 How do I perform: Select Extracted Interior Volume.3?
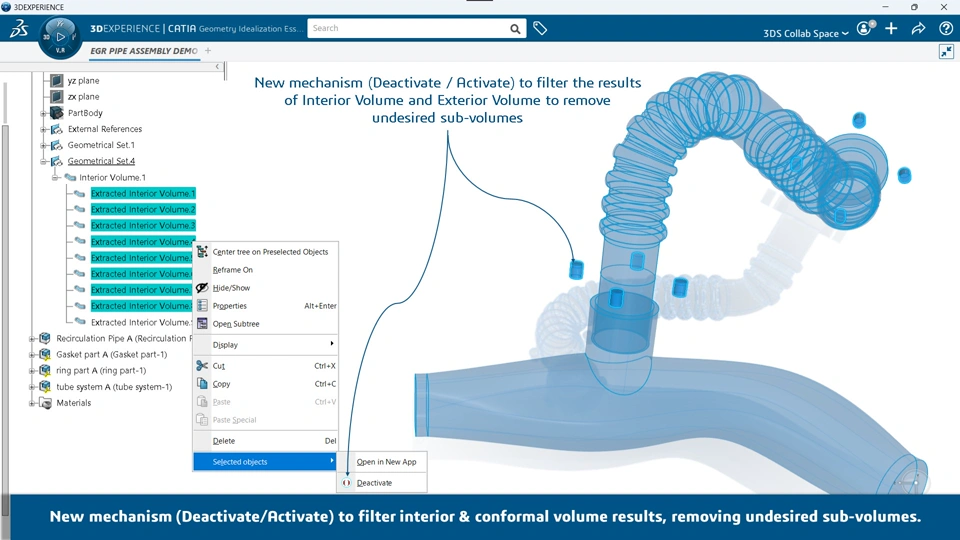143,225
